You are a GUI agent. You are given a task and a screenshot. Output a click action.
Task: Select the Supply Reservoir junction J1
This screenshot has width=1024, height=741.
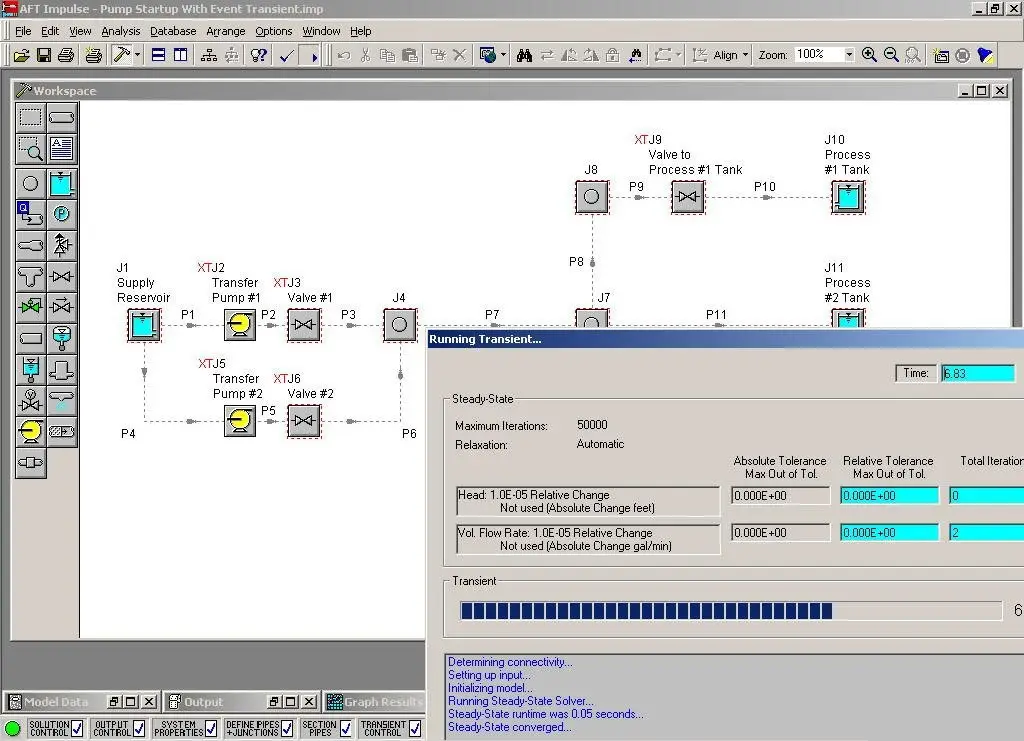point(144,324)
